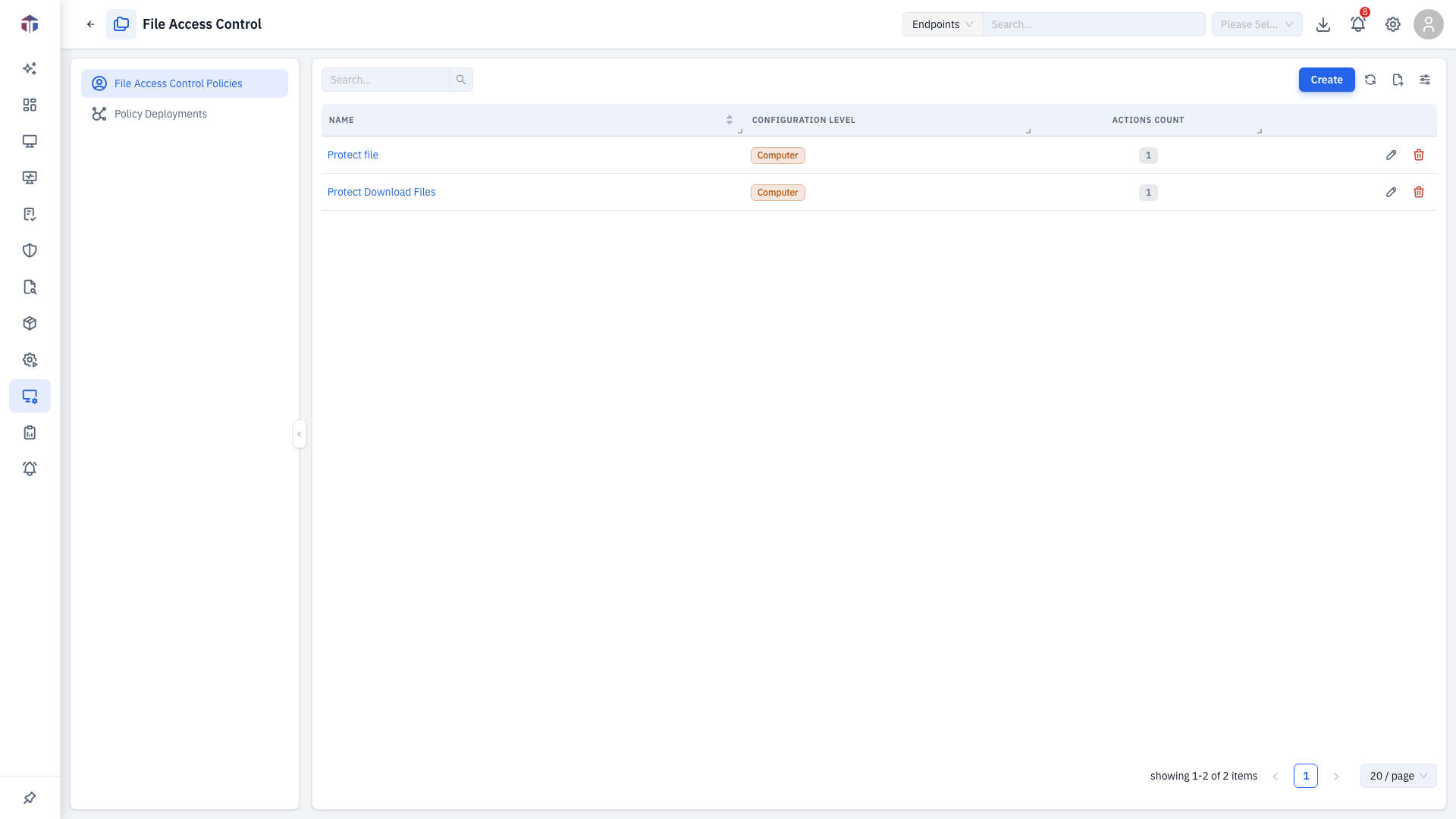This screenshot has width=1456, height=819.
Task: Collapse the left policies panel
Action: [300, 434]
